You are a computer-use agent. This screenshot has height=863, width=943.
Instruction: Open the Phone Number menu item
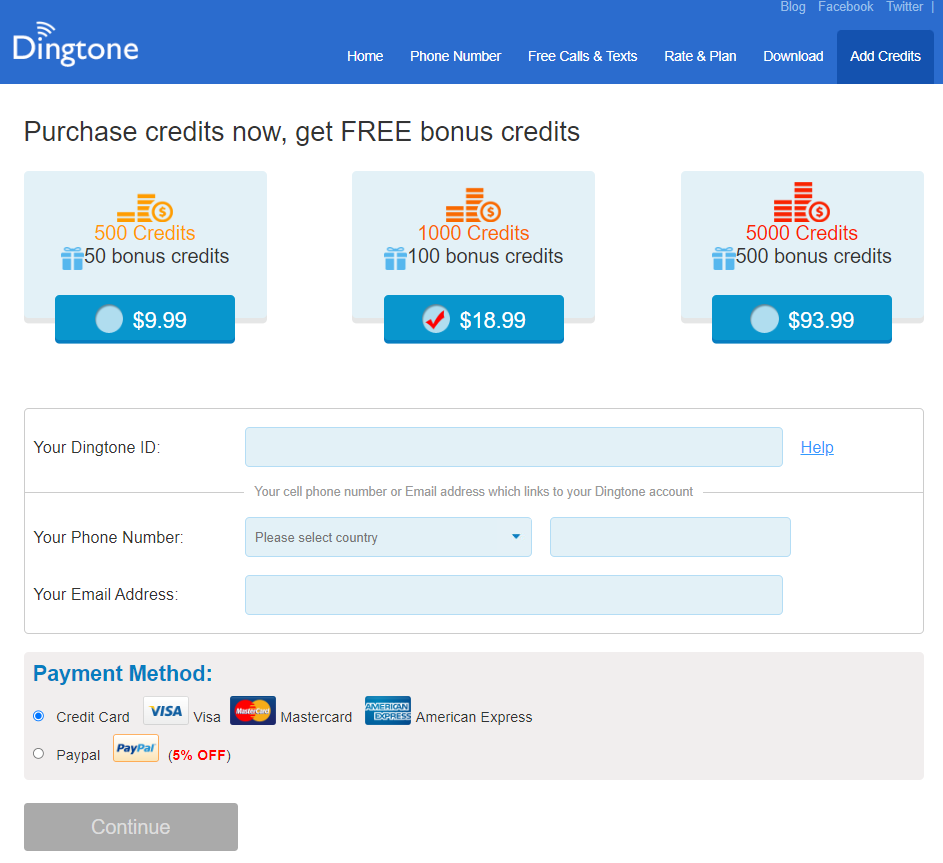455,57
